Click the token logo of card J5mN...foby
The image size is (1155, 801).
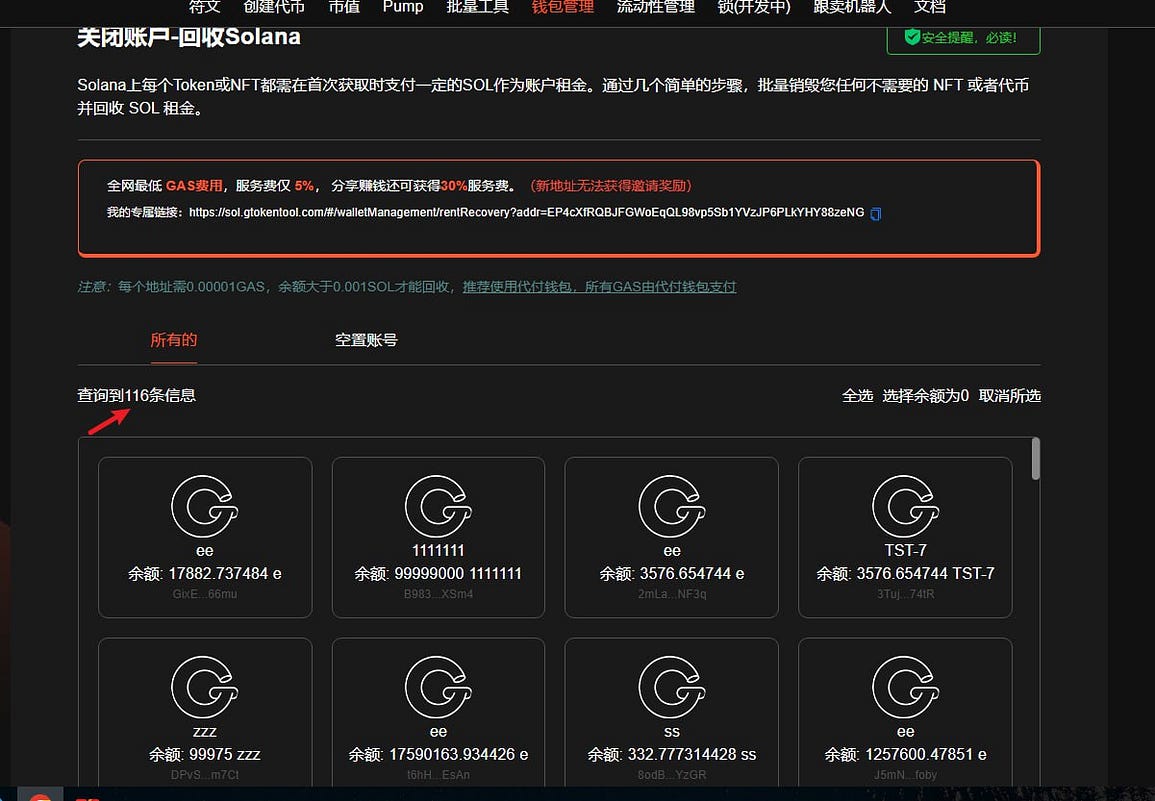click(905, 687)
